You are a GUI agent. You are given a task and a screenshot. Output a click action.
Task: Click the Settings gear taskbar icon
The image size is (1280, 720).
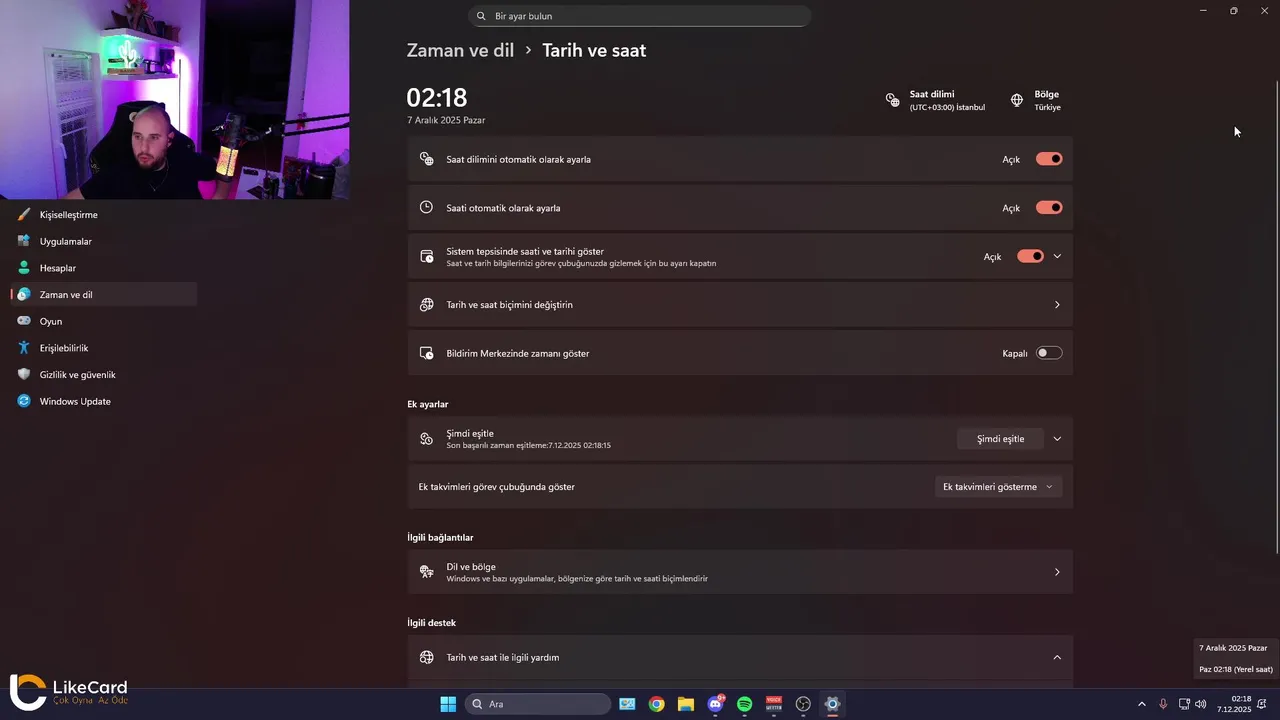pyautogui.click(x=832, y=704)
